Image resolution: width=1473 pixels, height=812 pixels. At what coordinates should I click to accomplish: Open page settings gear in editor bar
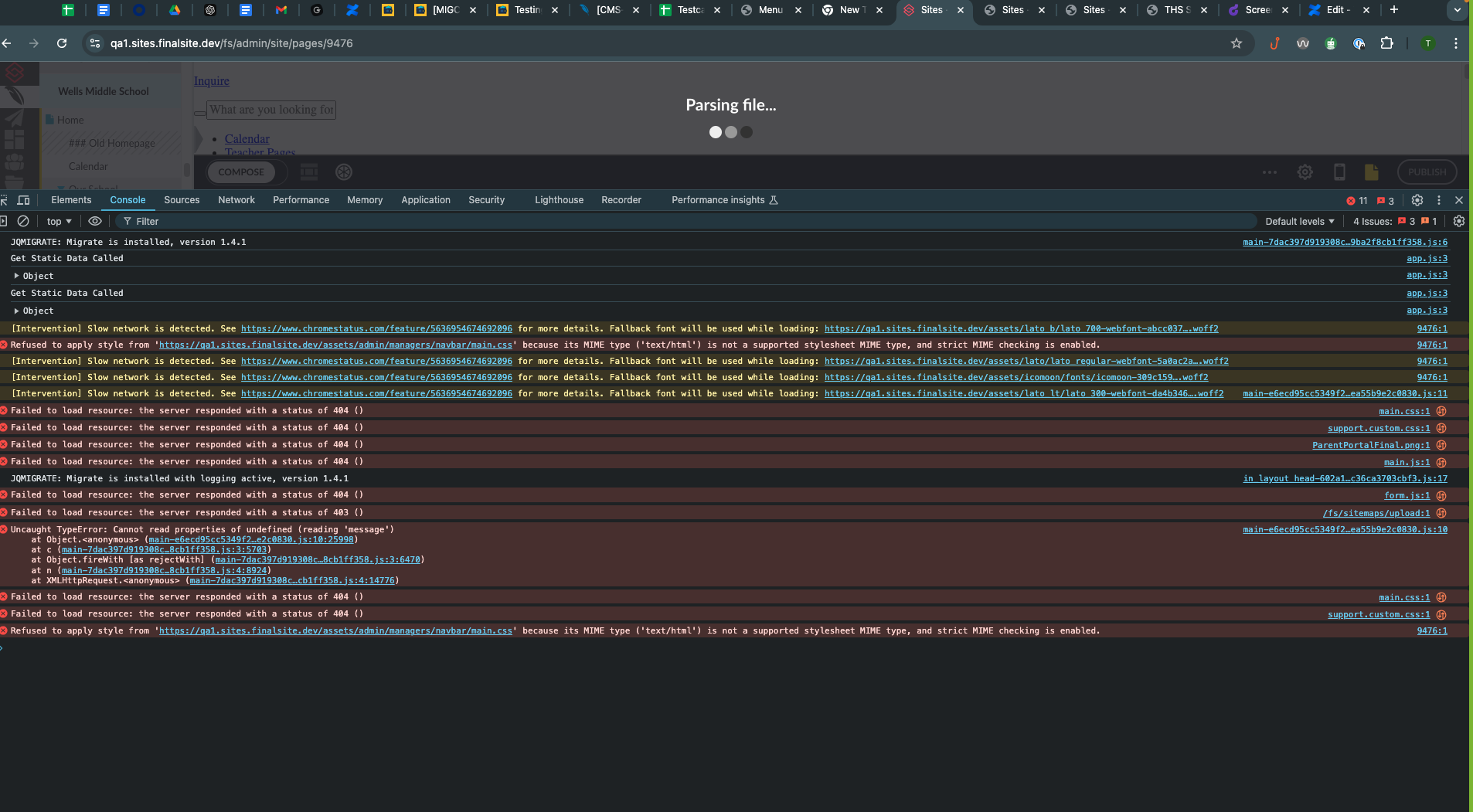(1305, 172)
